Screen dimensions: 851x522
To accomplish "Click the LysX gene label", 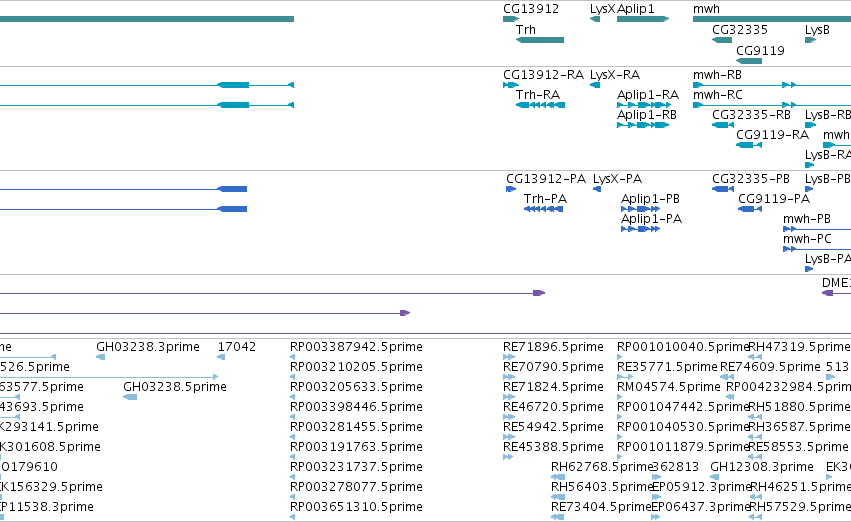I will pyautogui.click(x=602, y=9).
